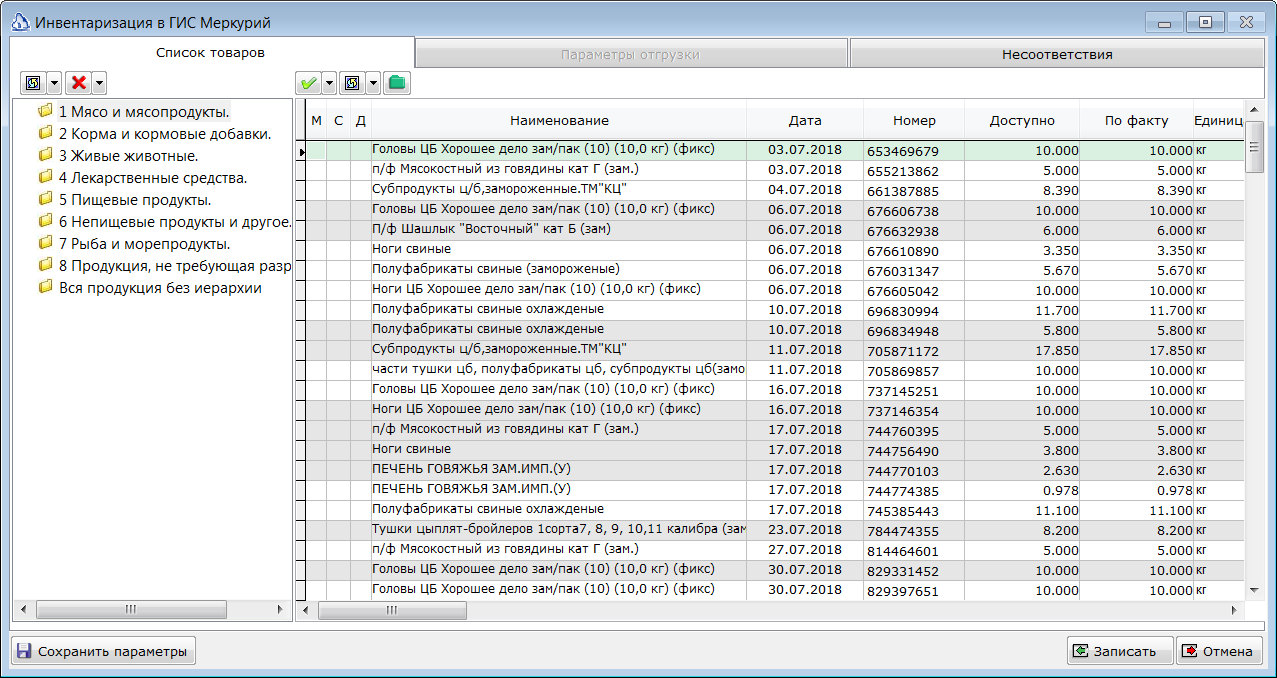Viewport: 1277px width, 678px height.
Task: Select row 'Полуфабрикаты свиные (замороженые)'
Action: (774, 270)
